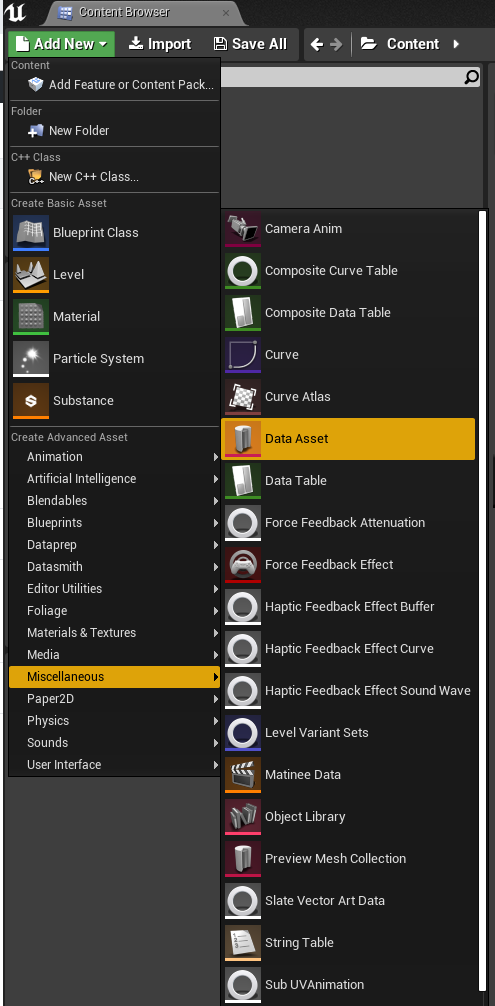Choose the Matinee Data clapperboard icon

[x=243, y=775]
